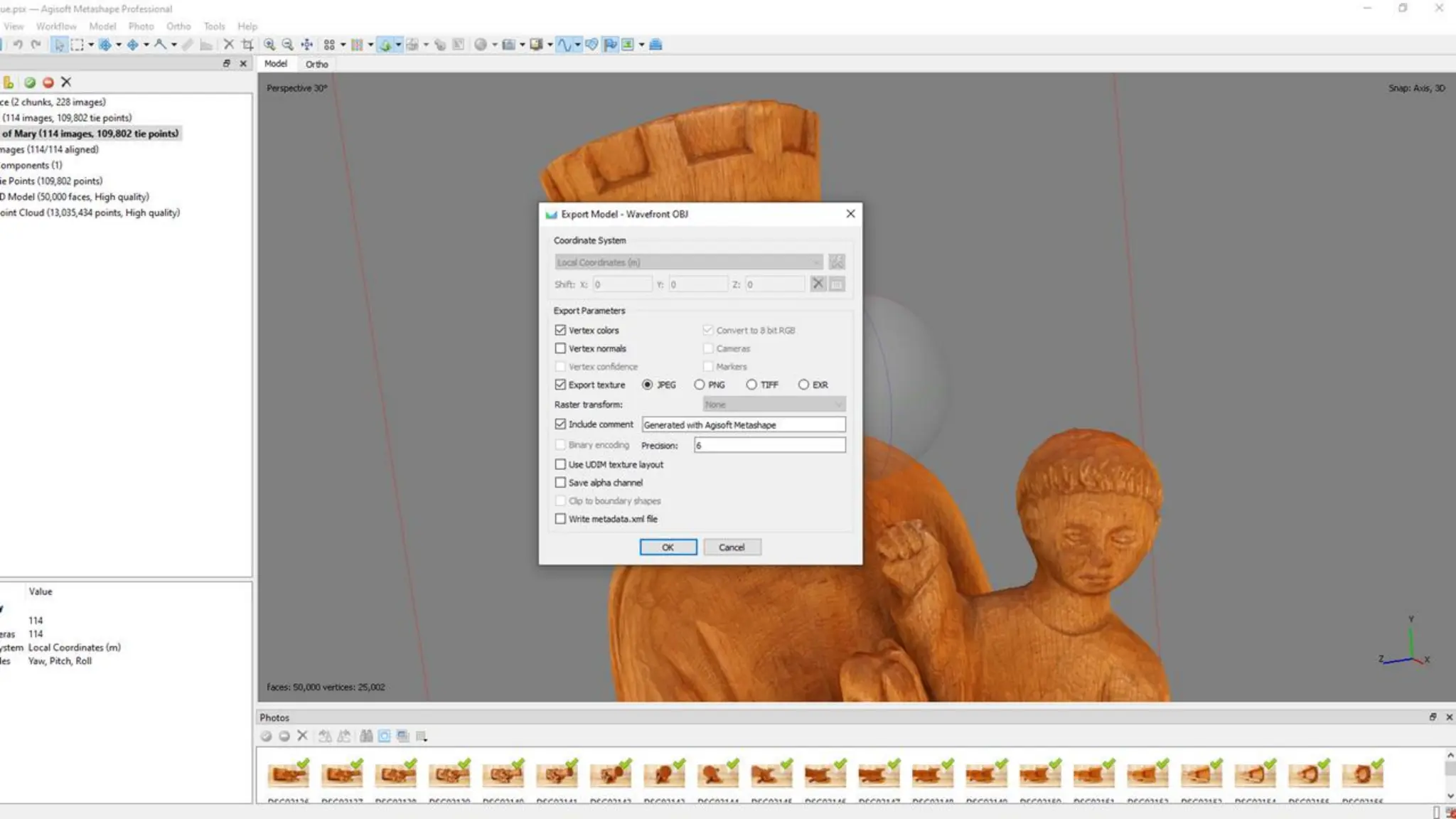Screen dimensions: 1456x819
Task: Expand the Raster transform dropdown
Action: pyautogui.click(x=773, y=405)
